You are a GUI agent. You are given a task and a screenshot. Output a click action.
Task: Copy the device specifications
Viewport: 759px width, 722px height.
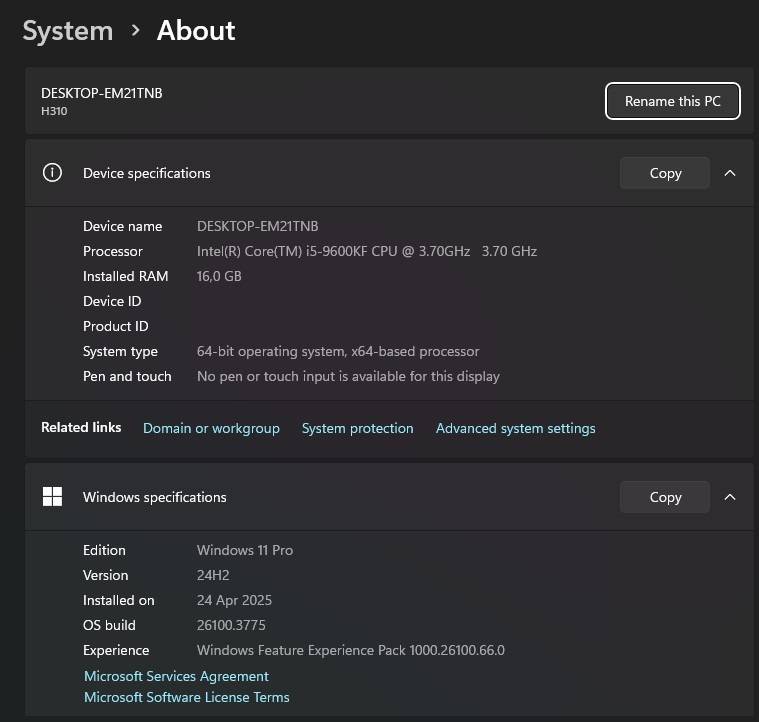(665, 173)
